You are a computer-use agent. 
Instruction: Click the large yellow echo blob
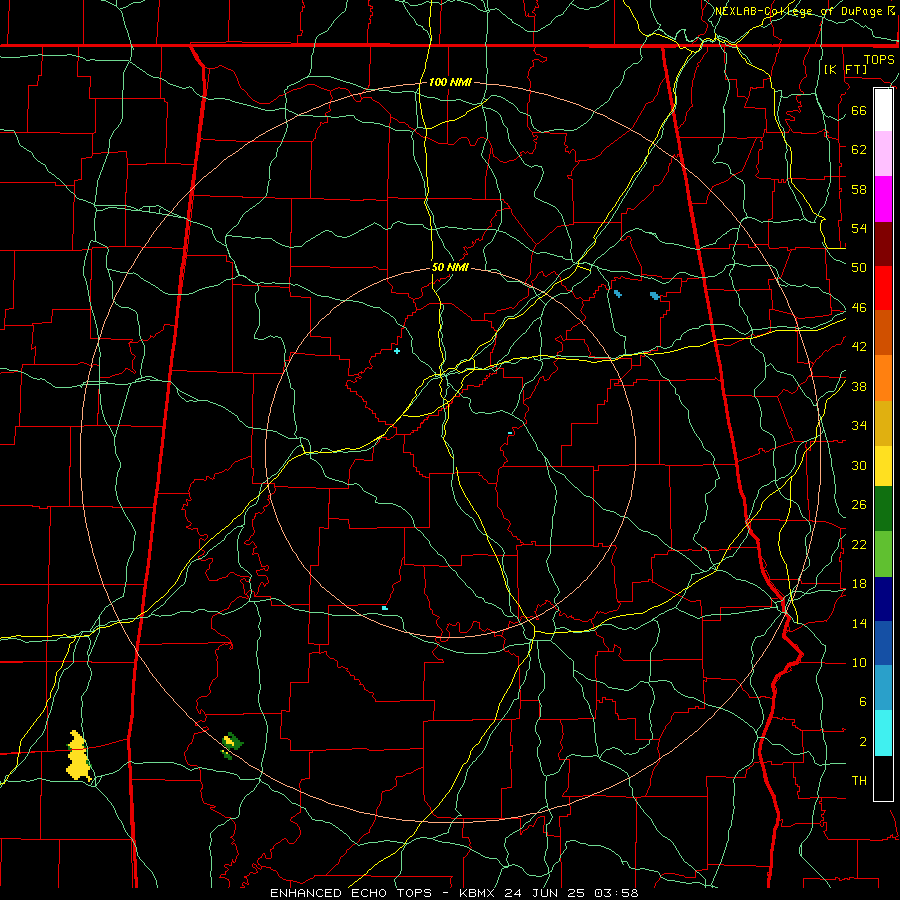click(79, 755)
